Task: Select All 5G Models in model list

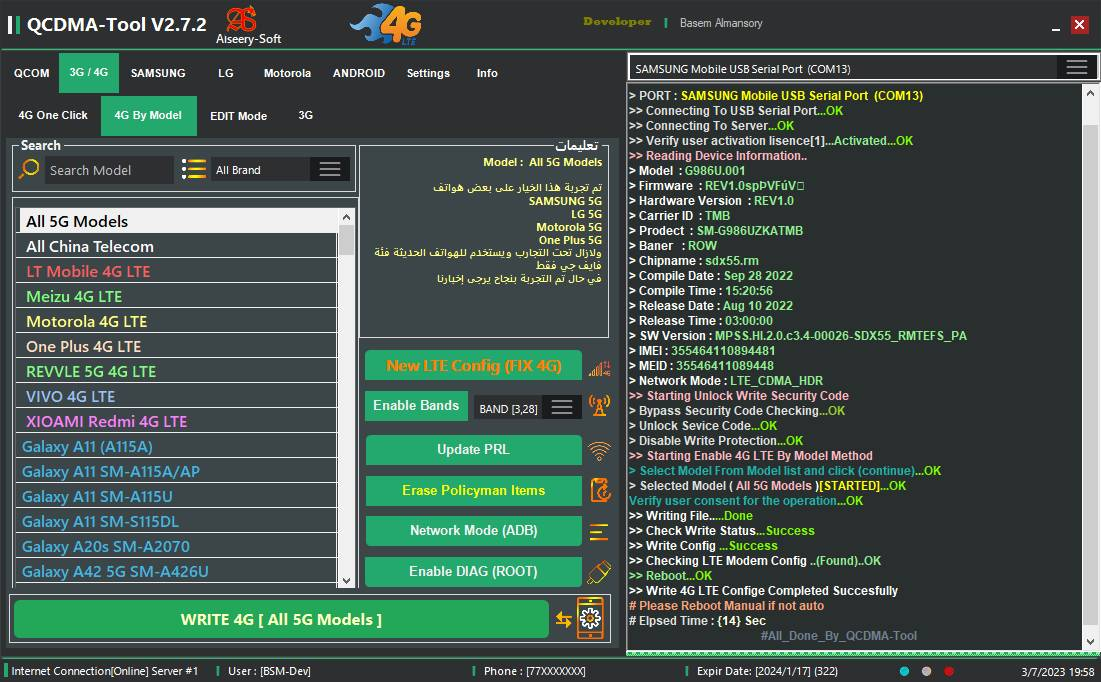Action: pos(177,221)
